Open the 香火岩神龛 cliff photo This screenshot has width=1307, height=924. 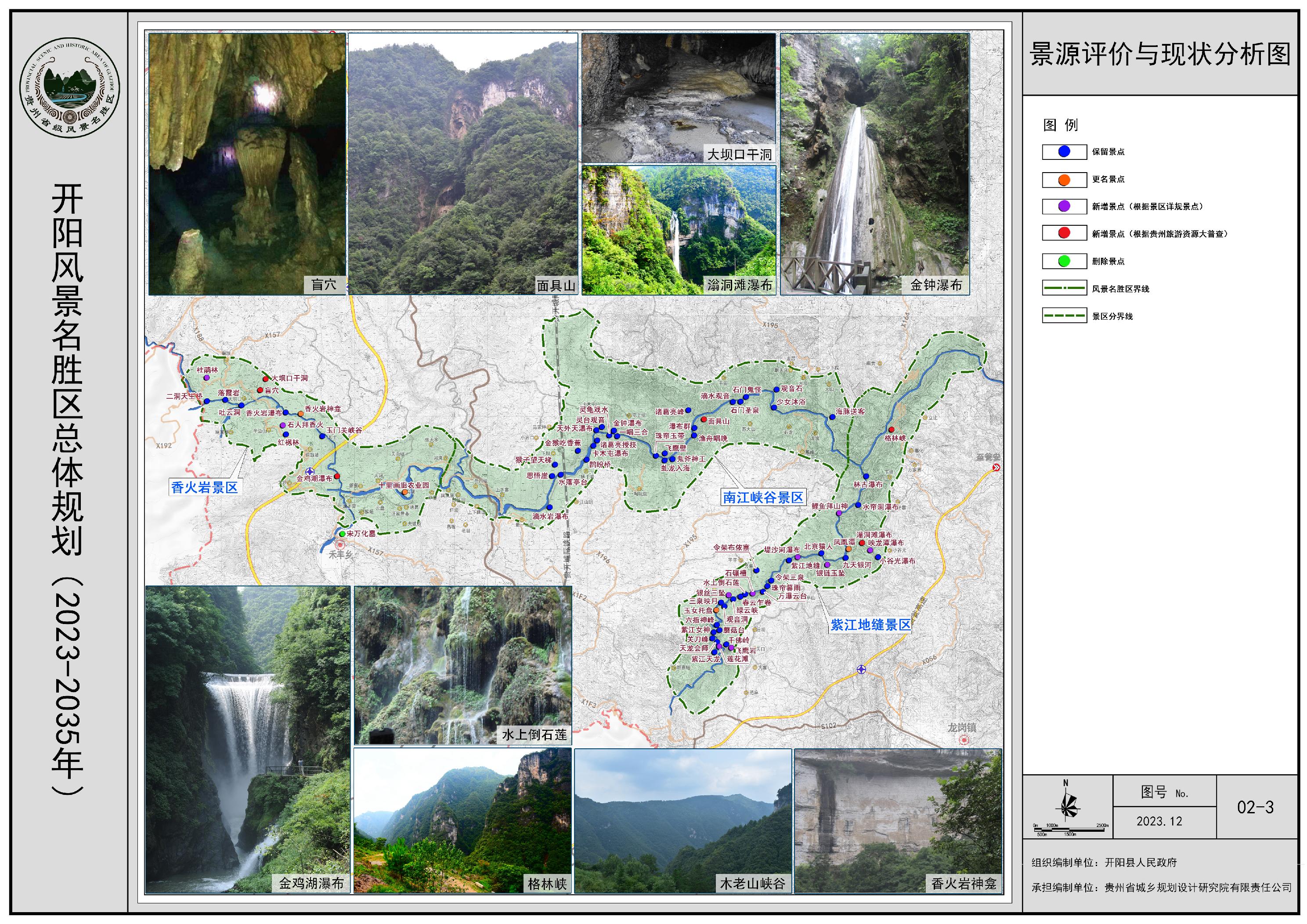click(x=897, y=820)
